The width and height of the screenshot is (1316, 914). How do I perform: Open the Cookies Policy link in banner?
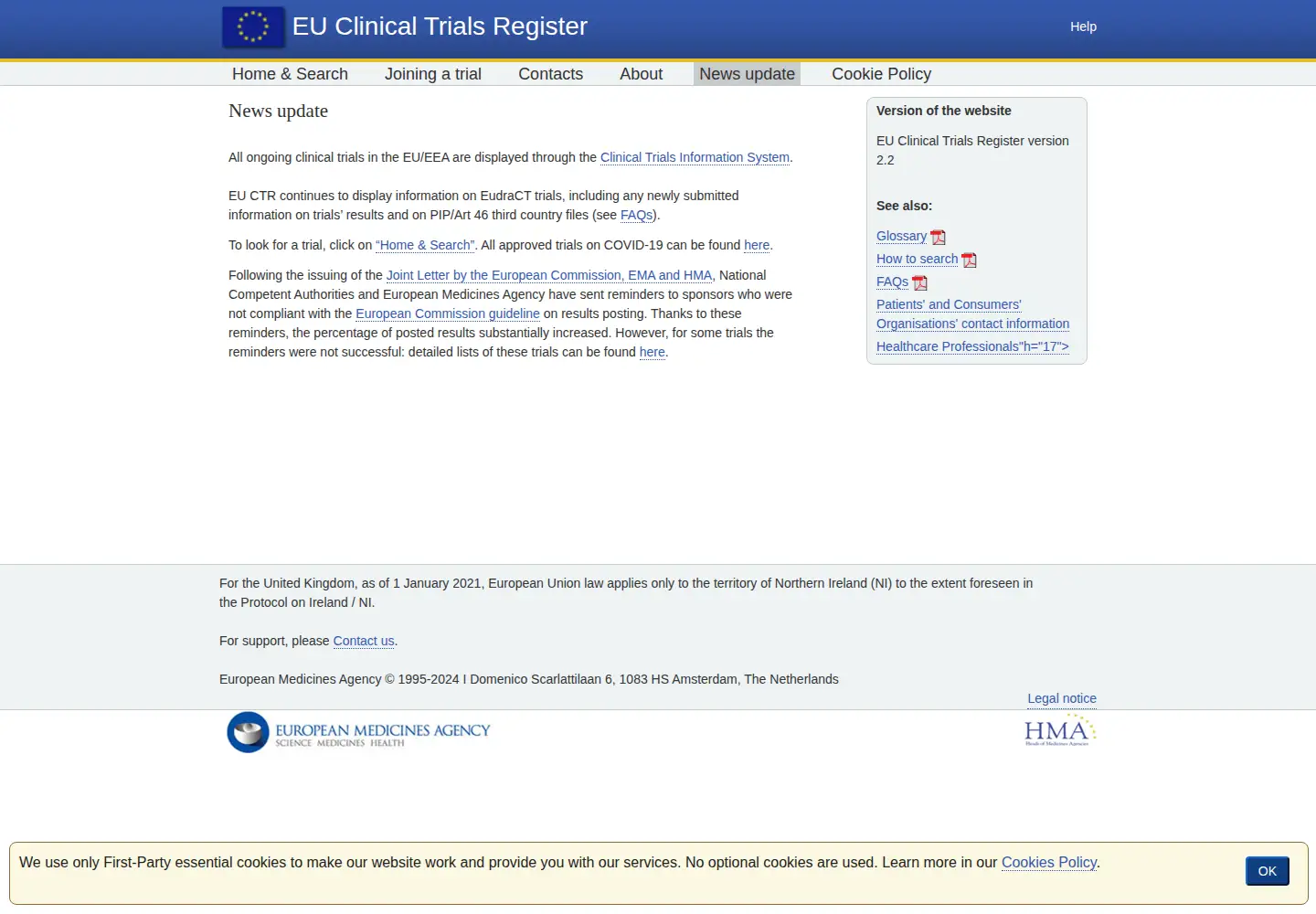[x=1049, y=863]
